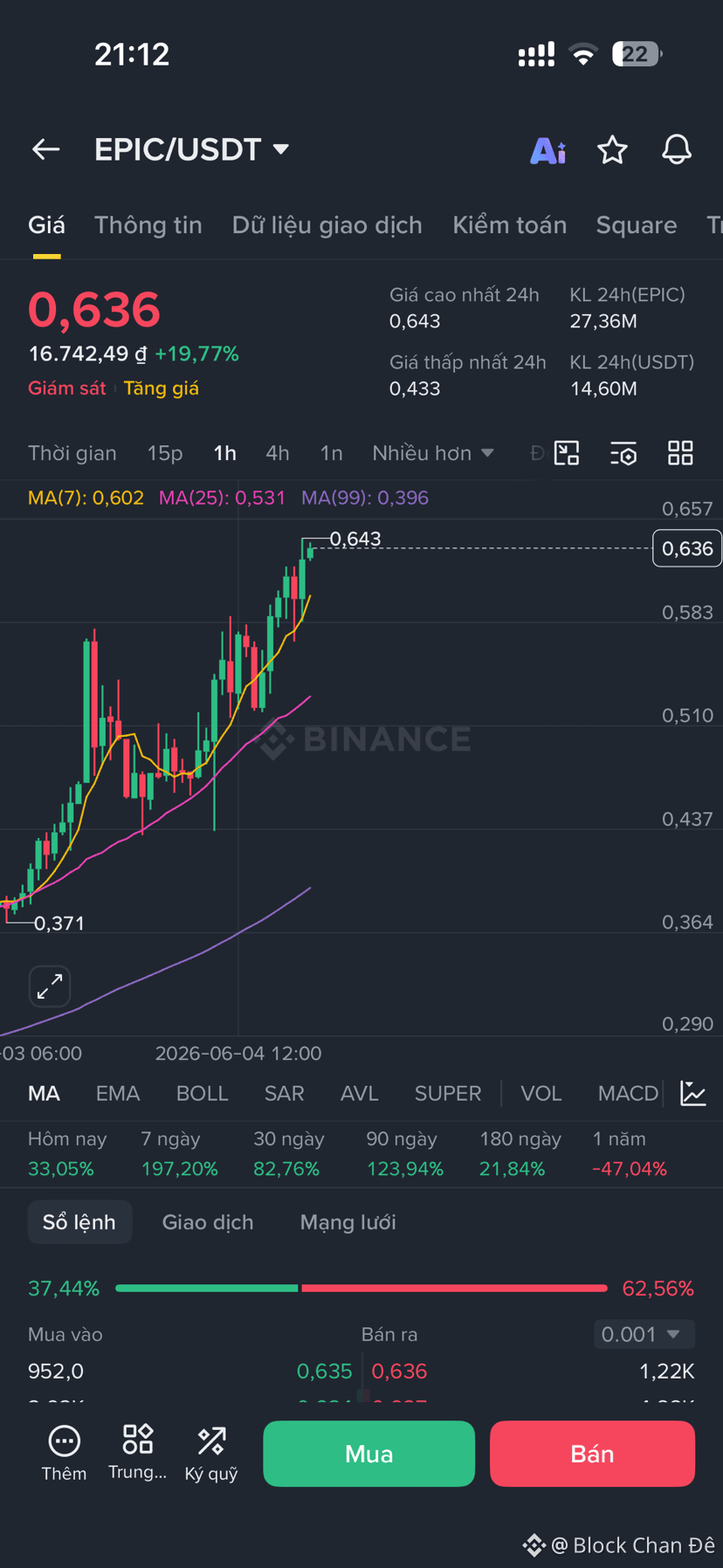
Task: Tap the MA(25): 0,531 label
Action: pyautogui.click(x=222, y=498)
